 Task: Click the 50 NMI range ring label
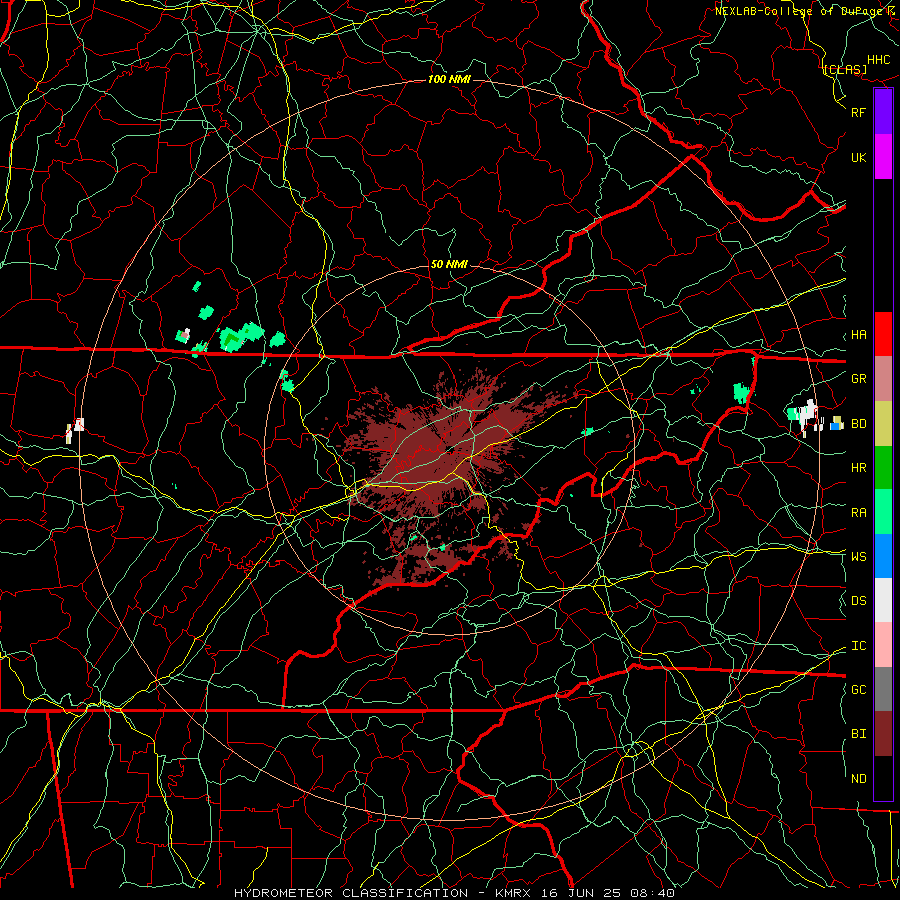(x=449, y=264)
